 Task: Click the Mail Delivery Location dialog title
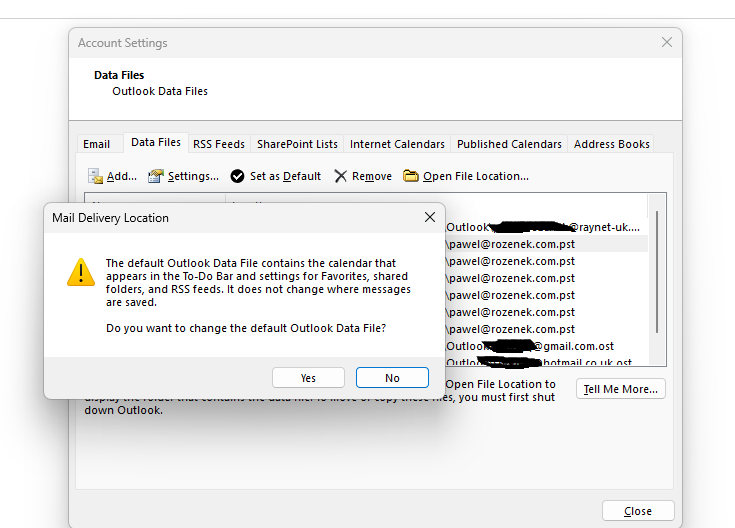[110, 218]
